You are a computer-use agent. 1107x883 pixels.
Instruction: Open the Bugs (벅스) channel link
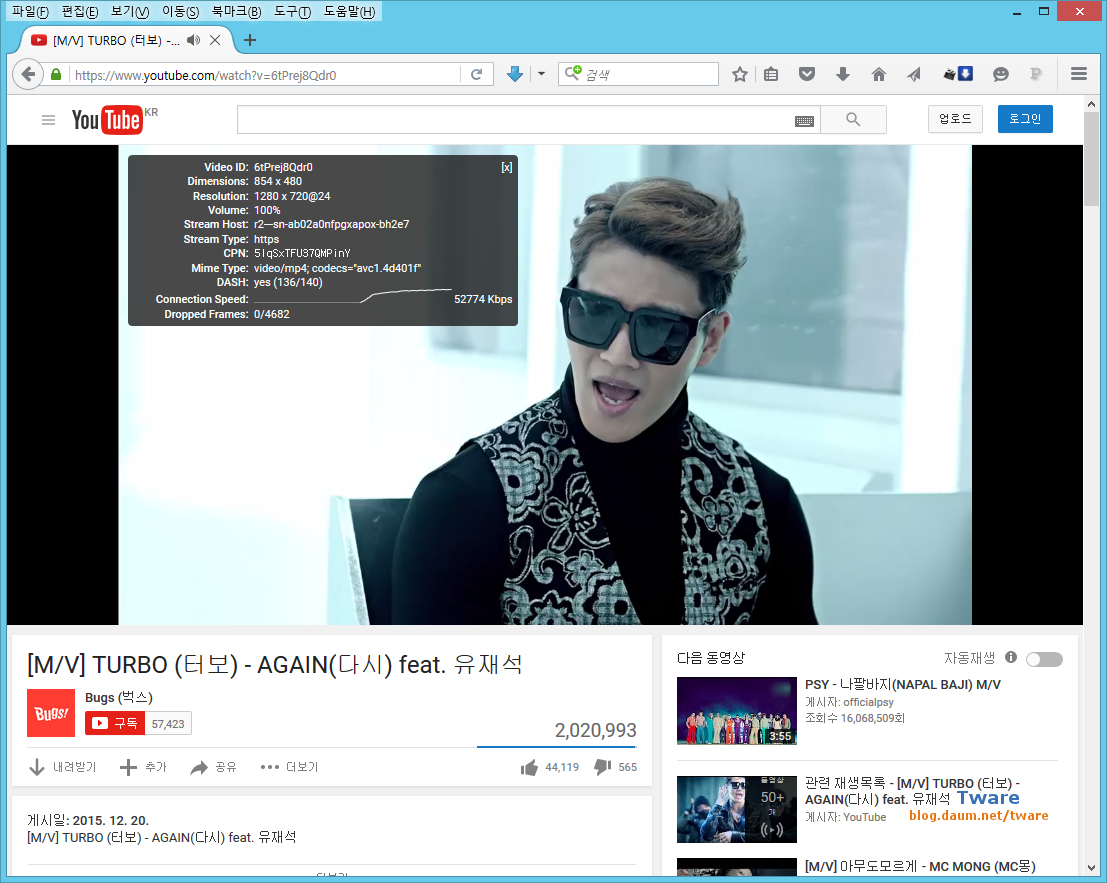[x=119, y=697]
